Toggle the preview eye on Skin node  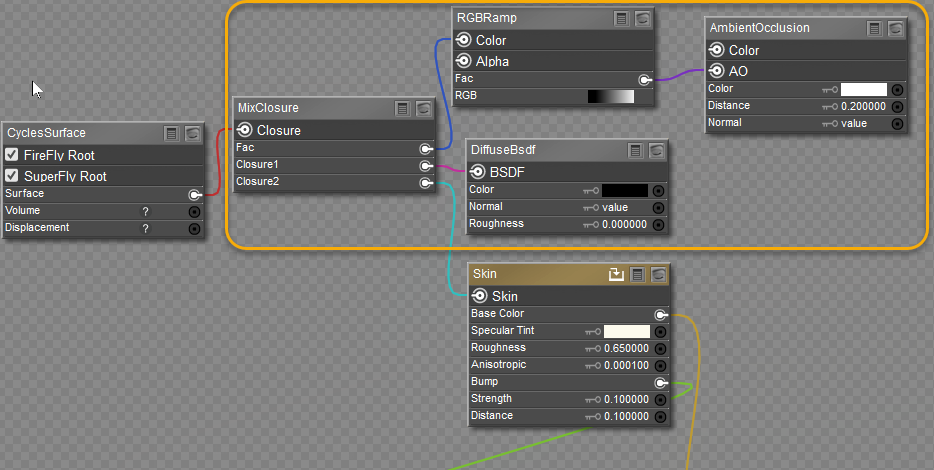click(658, 275)
